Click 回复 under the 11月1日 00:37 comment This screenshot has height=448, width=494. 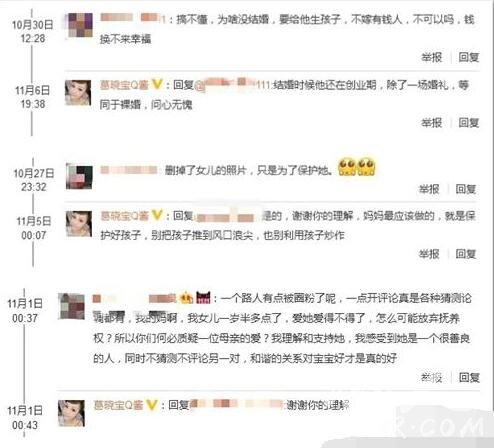pyautogui.click(x=469, y=377)
